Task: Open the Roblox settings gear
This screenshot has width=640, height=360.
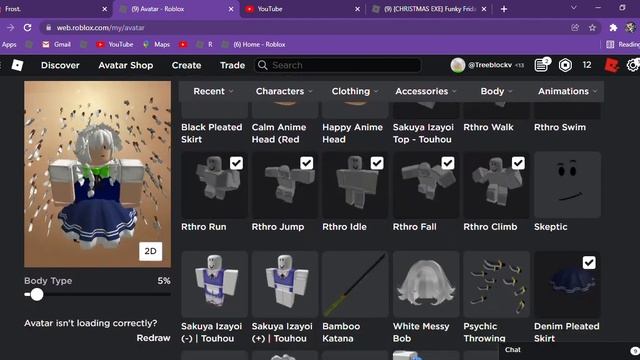Action: coord(633,65)
